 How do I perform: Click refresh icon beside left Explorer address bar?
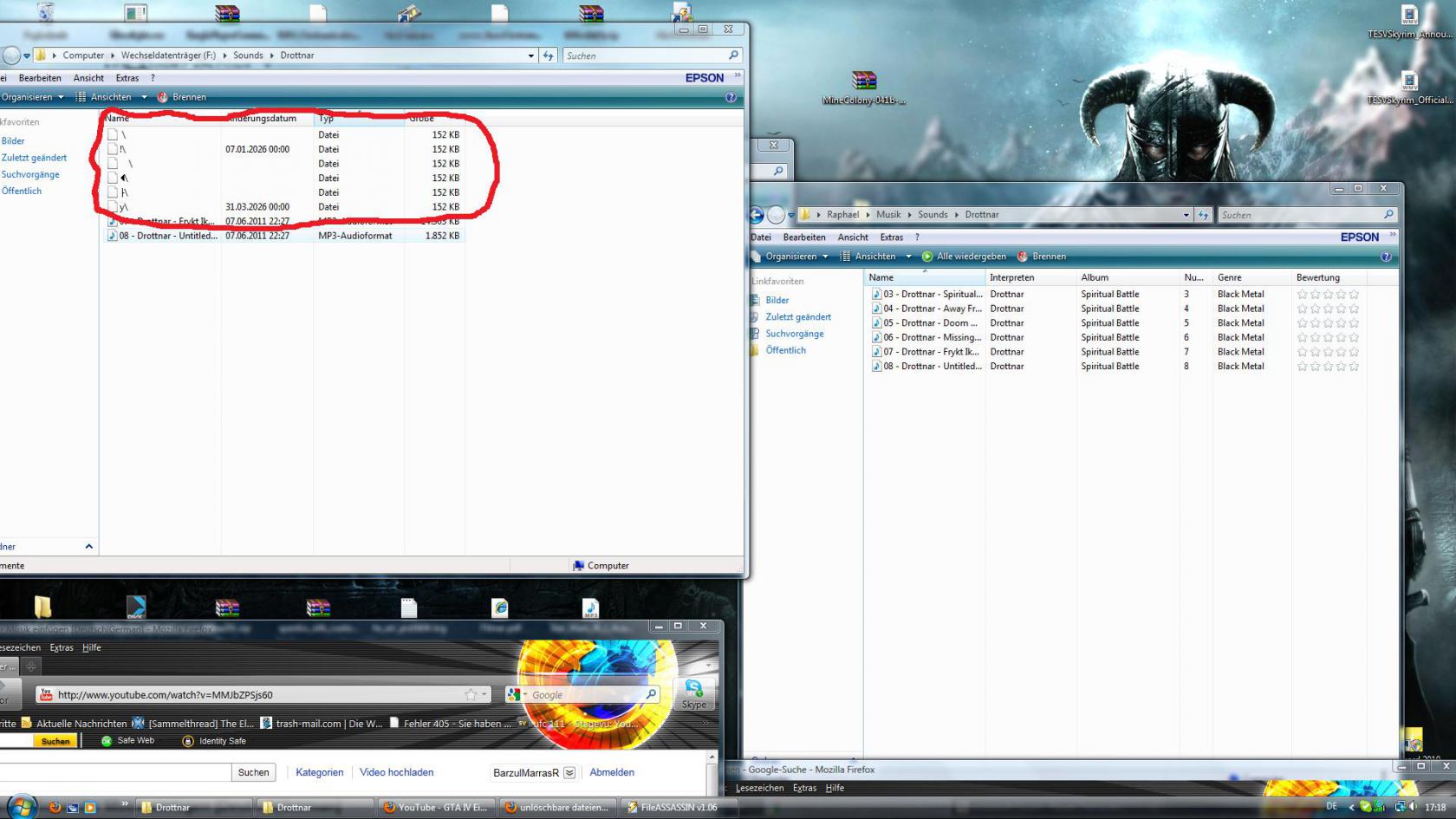coord(549,55)
